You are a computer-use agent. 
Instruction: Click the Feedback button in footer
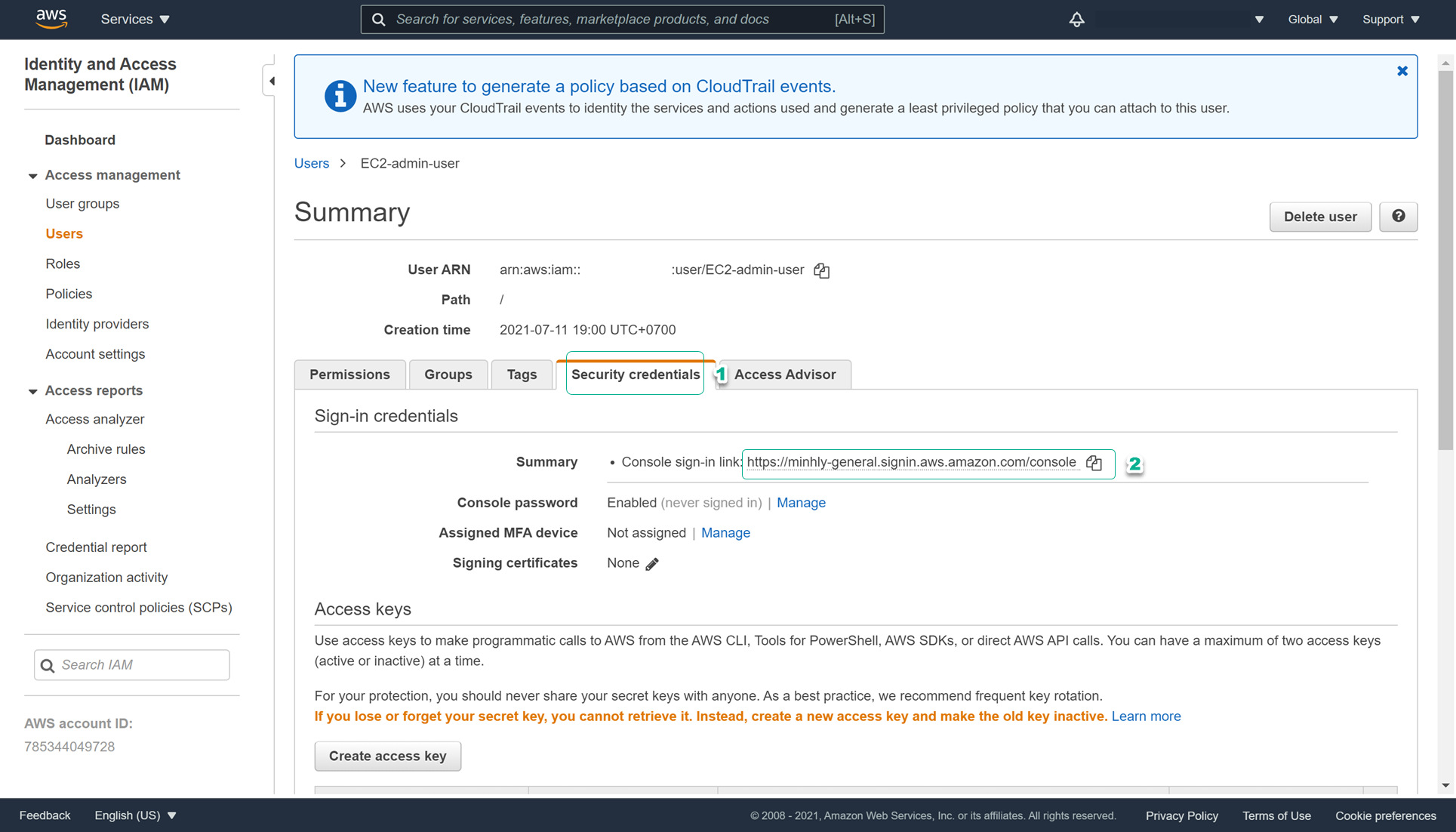tap(45, 815)
